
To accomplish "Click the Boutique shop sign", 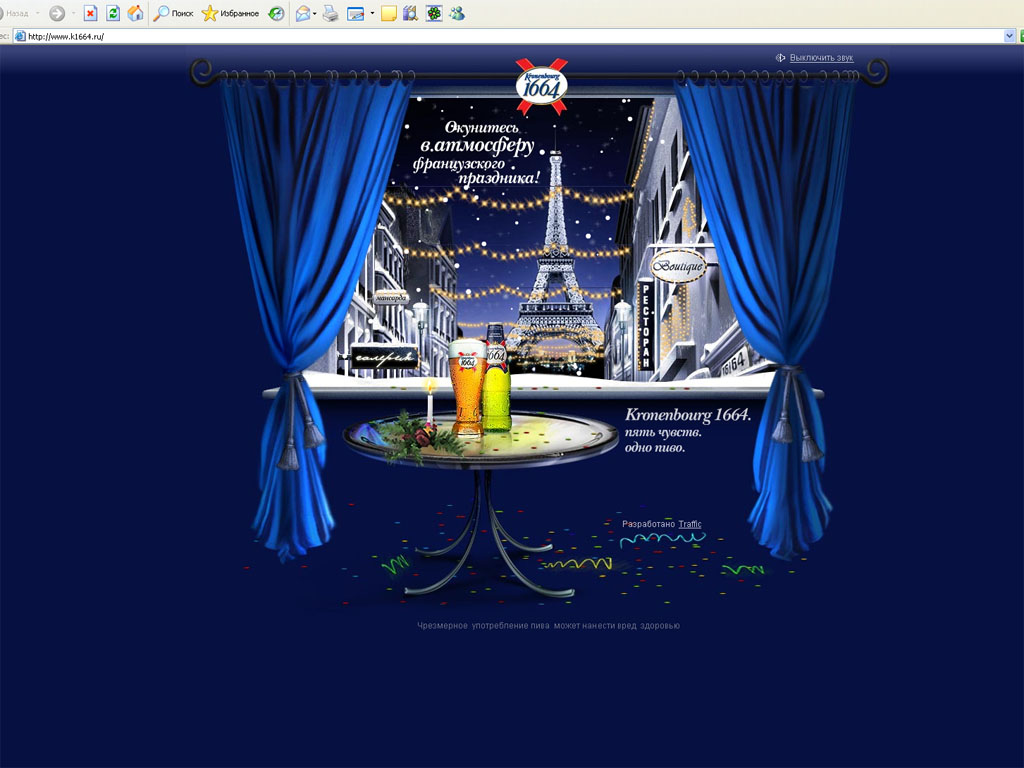I will pyautogui.click(x=679, y=266).
